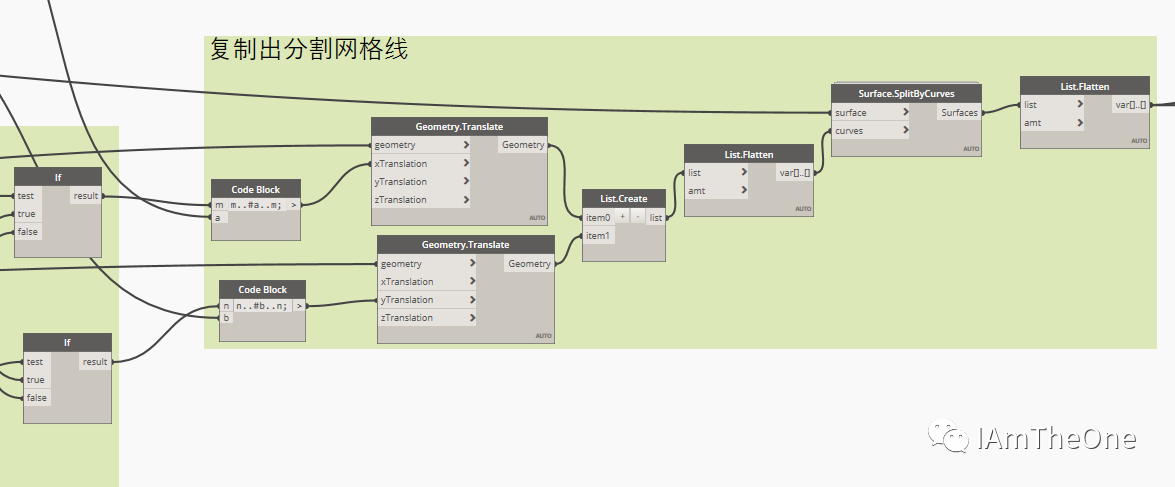Click the item1 port on List.Create
Viewport: 1175px width, 487px height.
(x=598, y=235)
